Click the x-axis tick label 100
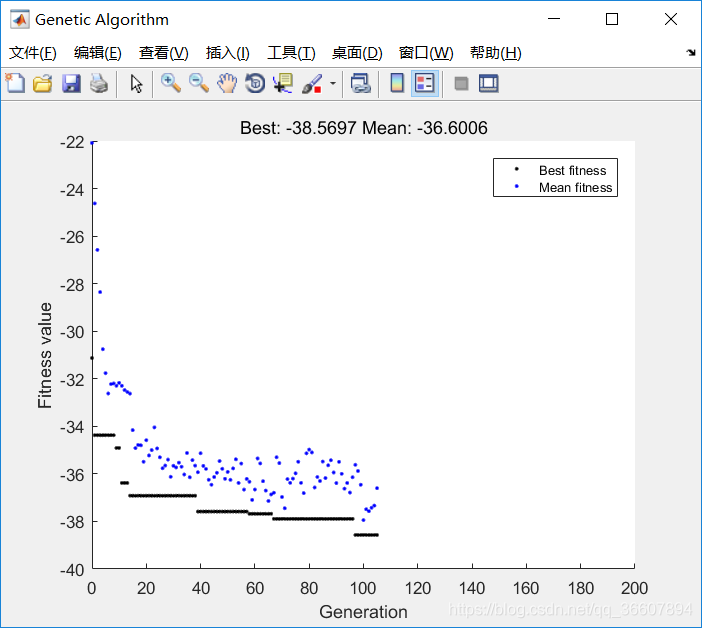 363,588
